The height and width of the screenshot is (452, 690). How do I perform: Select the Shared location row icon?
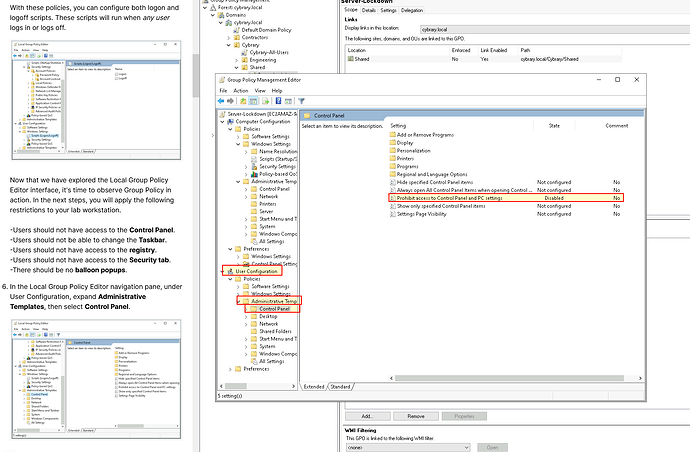click(x=350, y=59)
